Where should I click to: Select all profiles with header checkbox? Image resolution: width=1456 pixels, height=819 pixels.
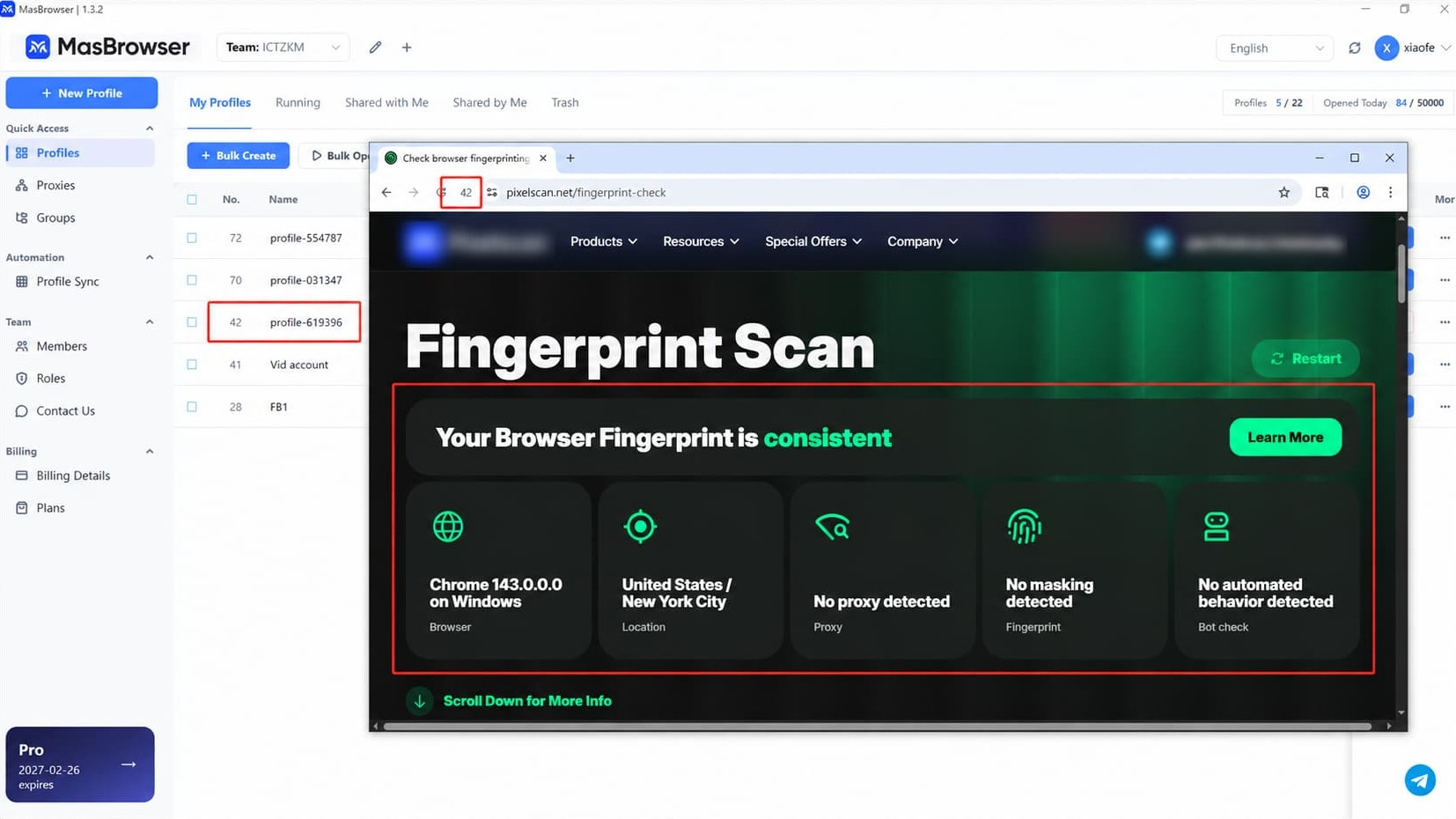coord(192,200)
